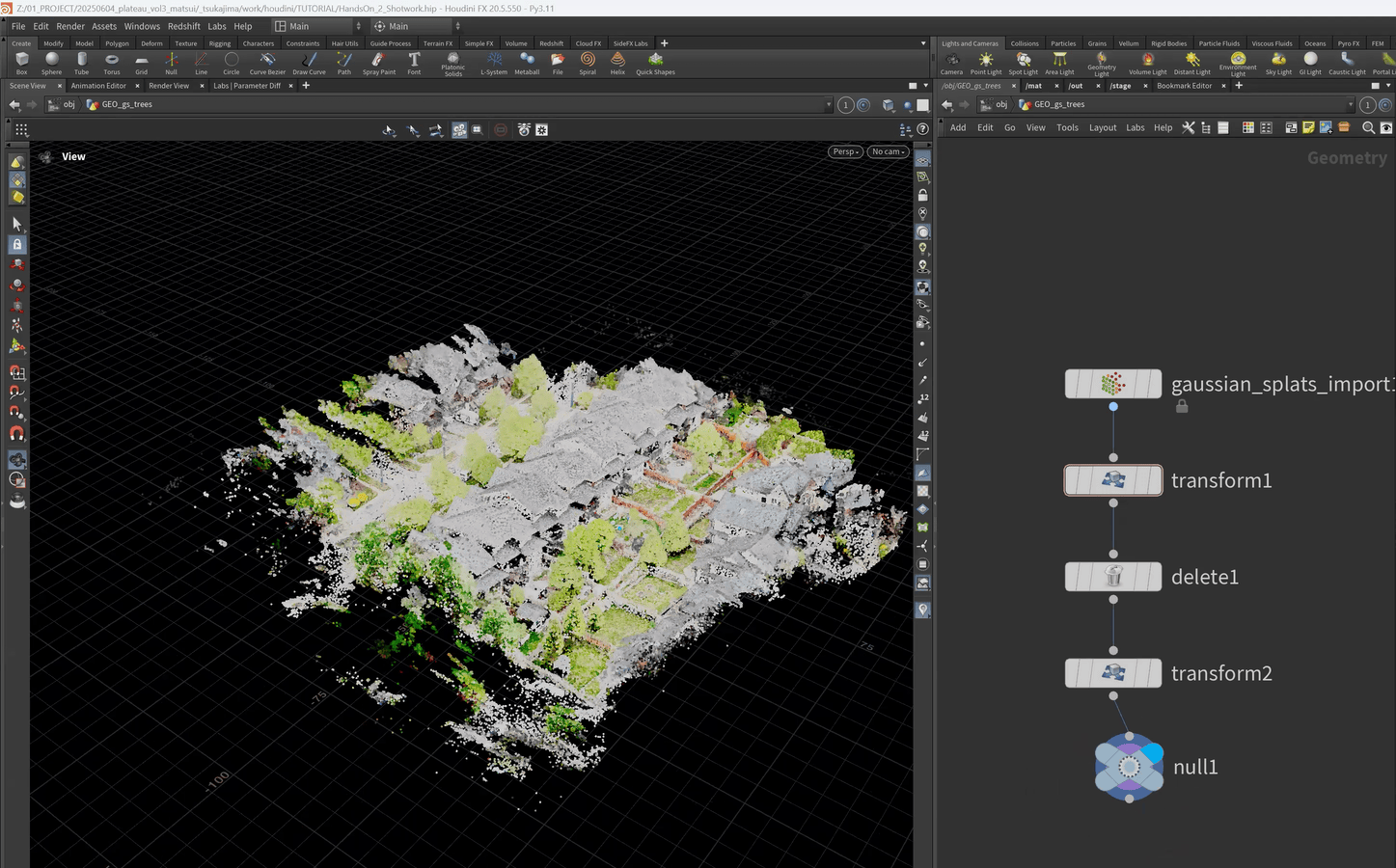Toggle the viewport secure selection lock
Viewport: 1396px width, 868px height.
coord(16,245)
